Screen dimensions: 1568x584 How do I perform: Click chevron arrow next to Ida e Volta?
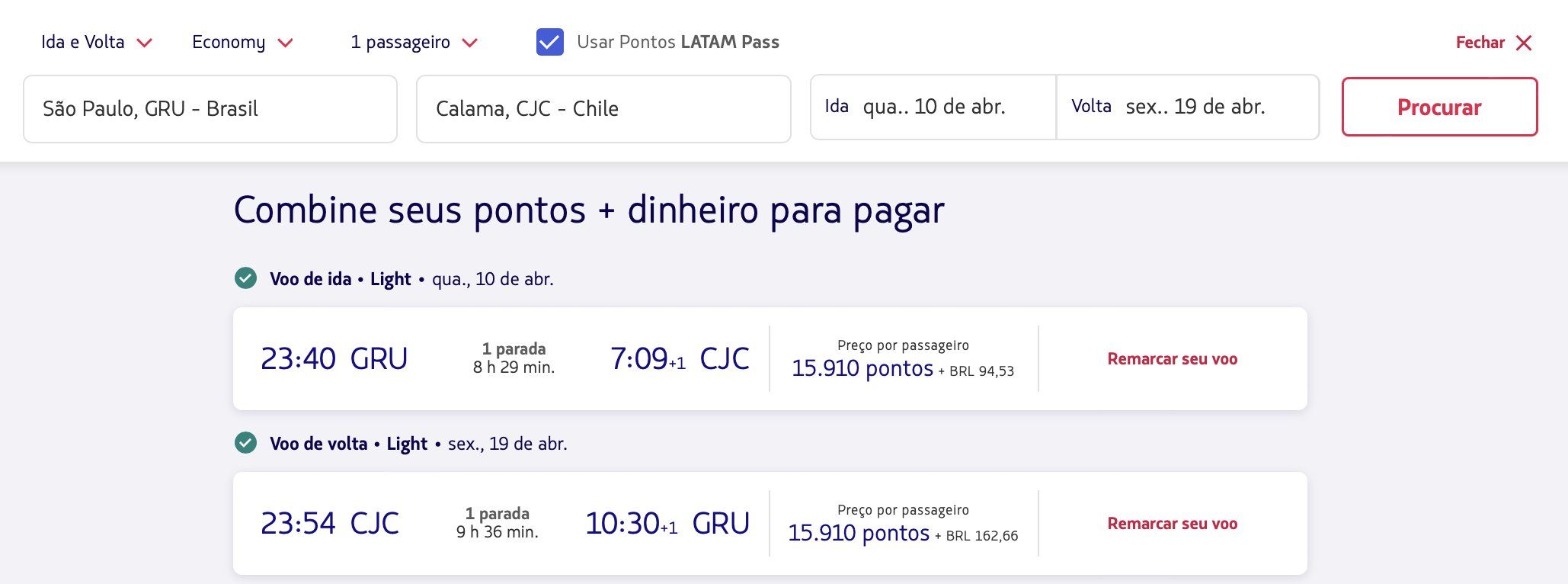[144, 43]
